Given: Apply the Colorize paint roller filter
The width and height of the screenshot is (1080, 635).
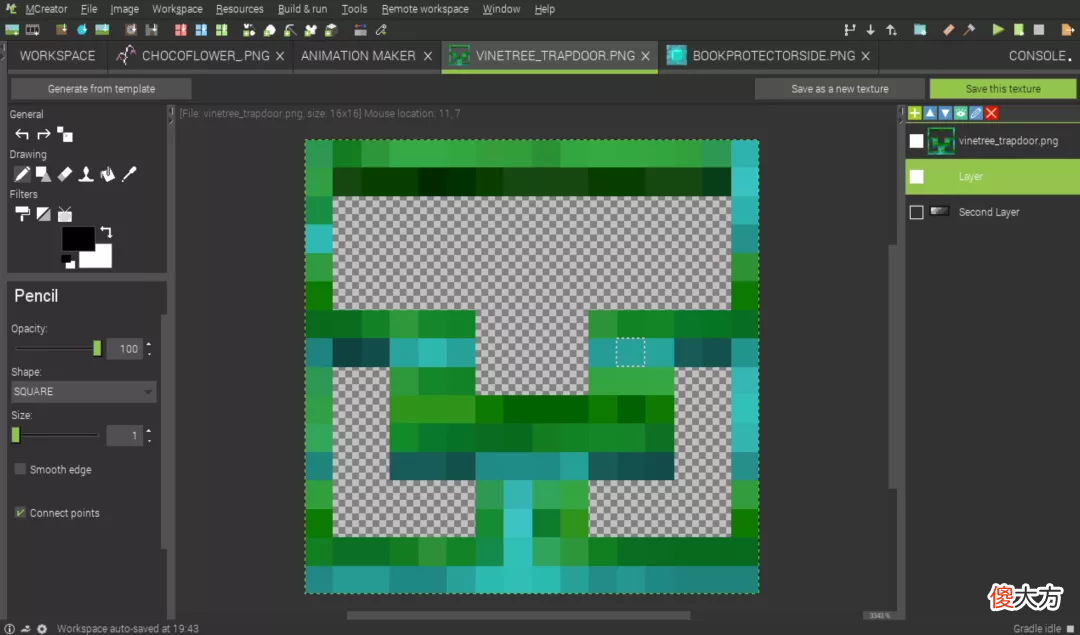Looking at the screenshot, I should (x=22, y=214).
